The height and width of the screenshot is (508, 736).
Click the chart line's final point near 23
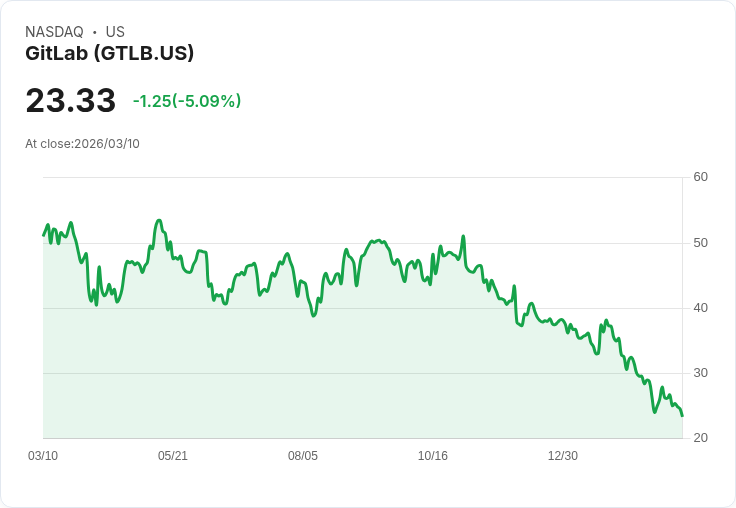[682, 416]
